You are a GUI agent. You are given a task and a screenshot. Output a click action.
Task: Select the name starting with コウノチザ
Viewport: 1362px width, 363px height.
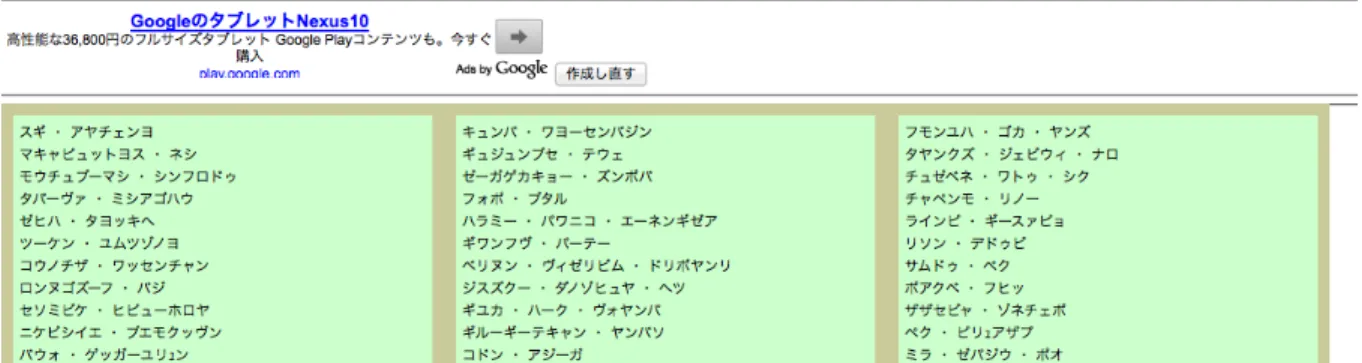click(114, 266)
